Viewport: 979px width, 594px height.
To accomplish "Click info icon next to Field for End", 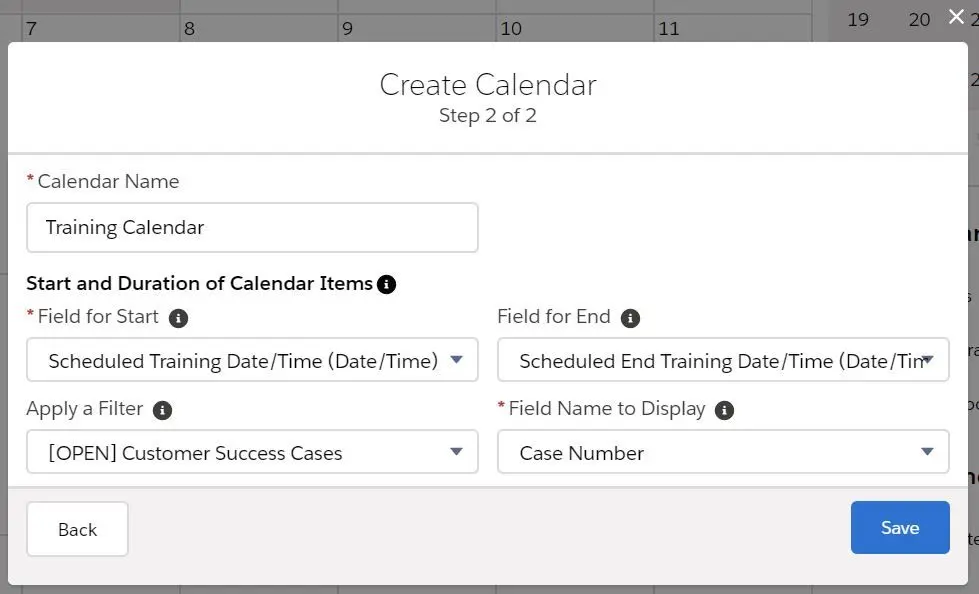I will coord(630,318).
